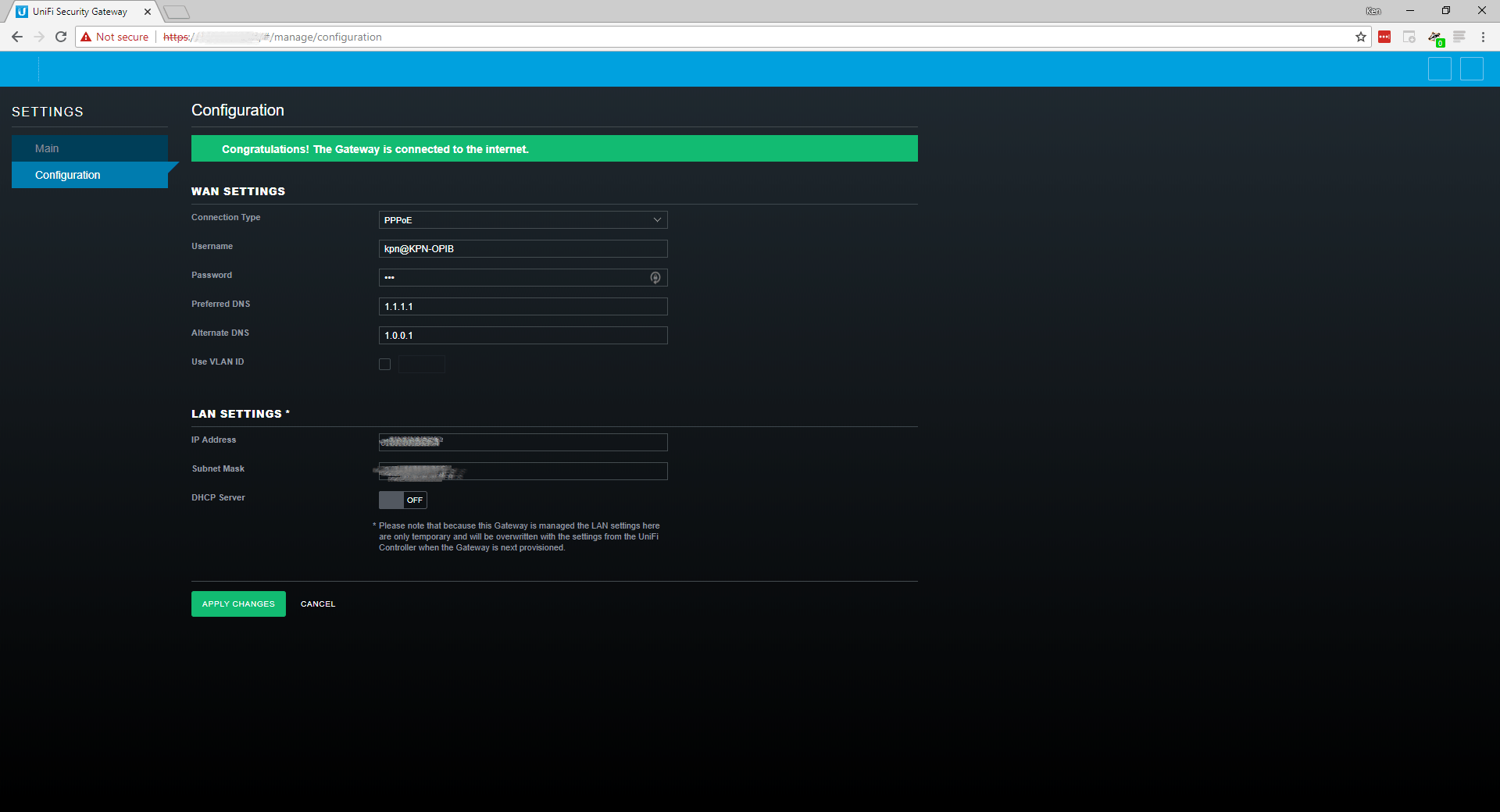This screenshot has width=1500, height=812.
Task: Open the red LastPass extension
Action: (x=1384, y=37)
